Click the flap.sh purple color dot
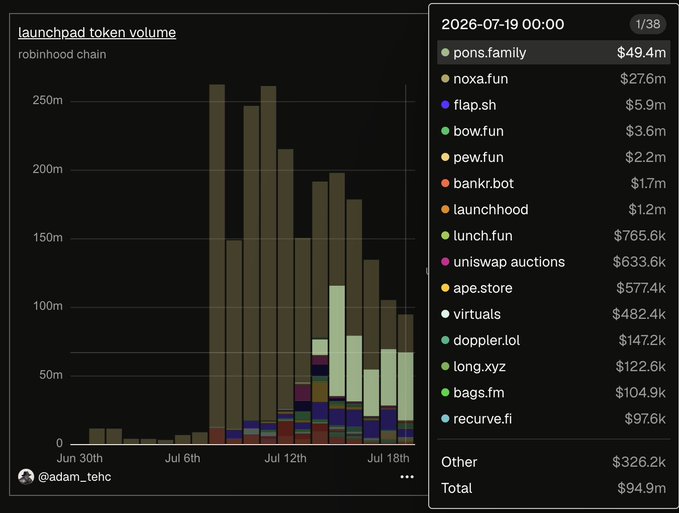 coord(445,105)
